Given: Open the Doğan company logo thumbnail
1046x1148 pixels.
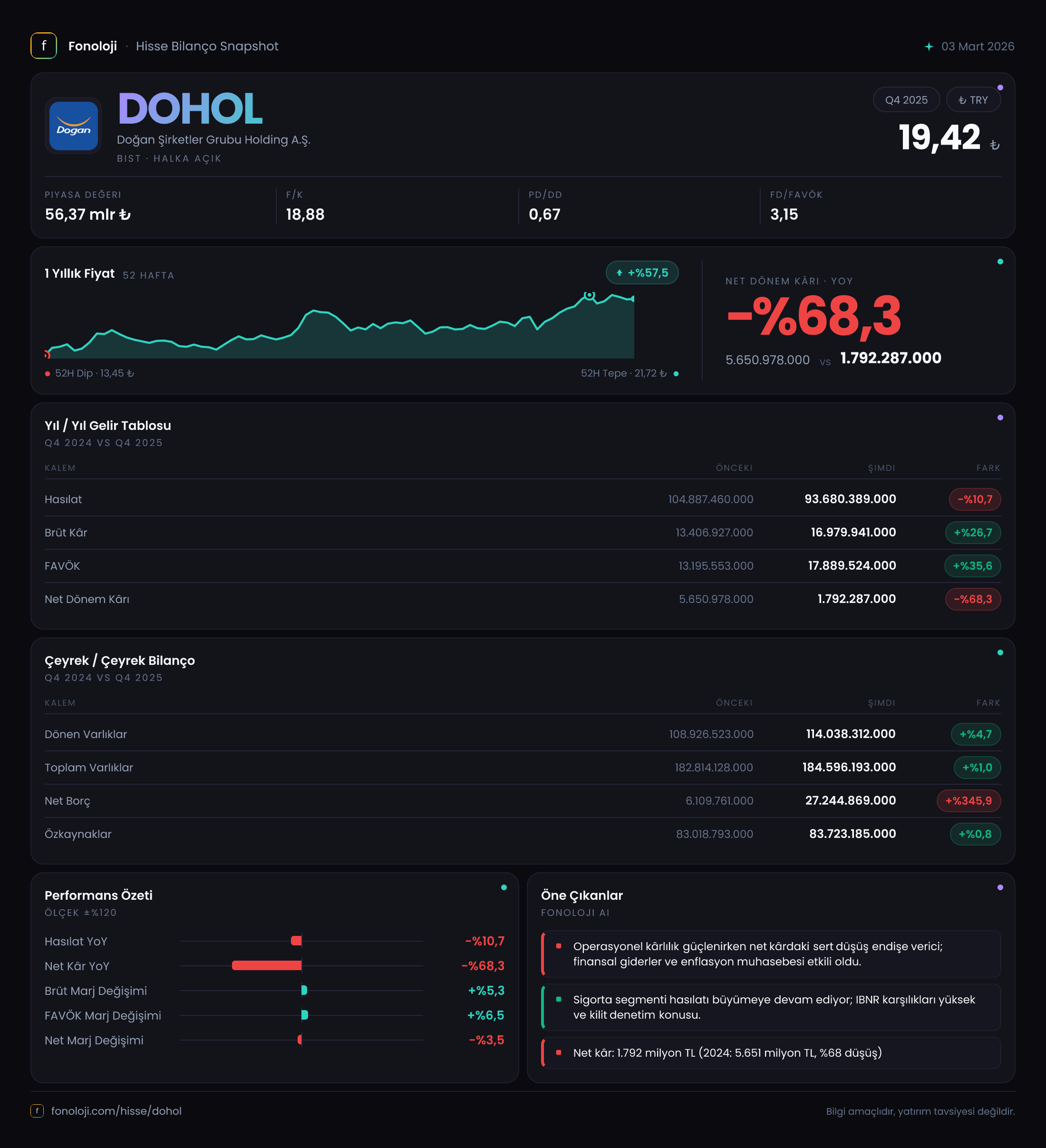Looking at the screenshot, I should click(x=73, y=126).
